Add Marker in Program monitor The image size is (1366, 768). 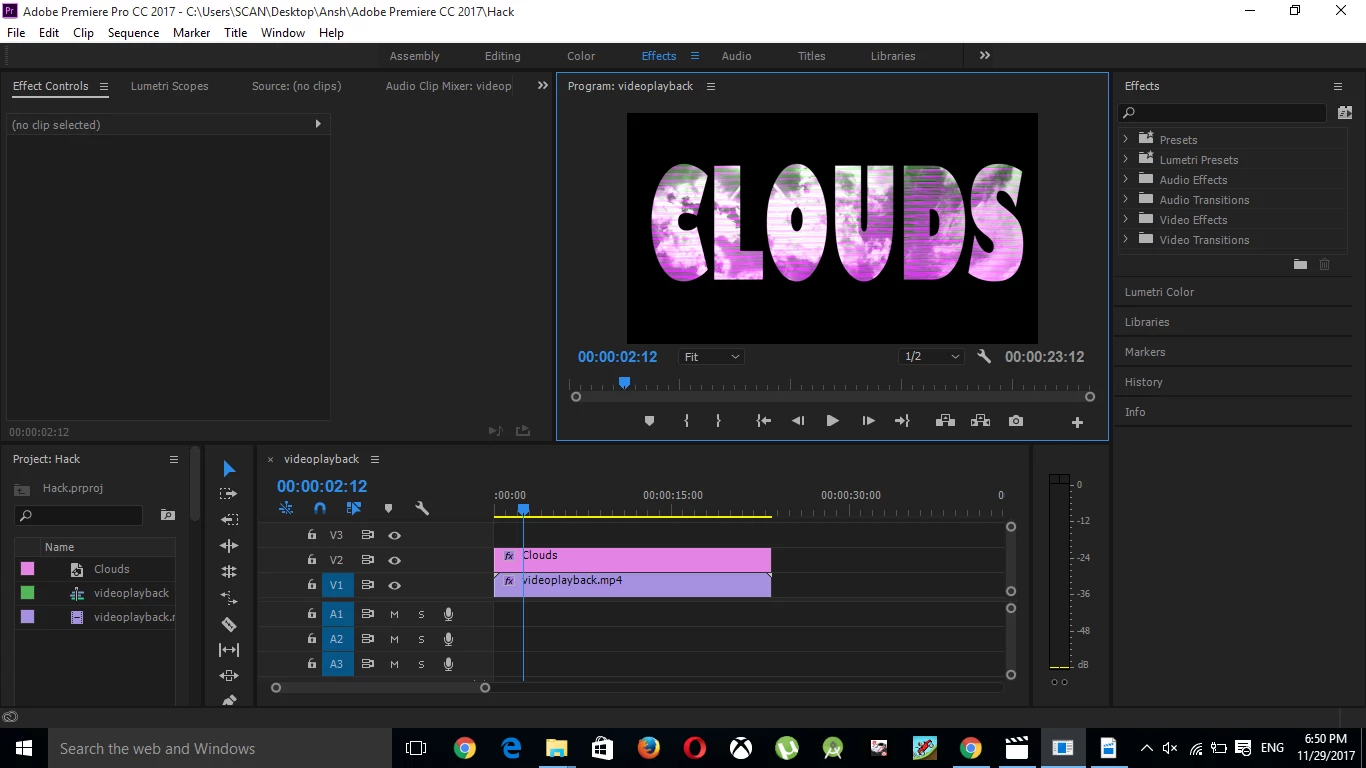pos(649,421)
